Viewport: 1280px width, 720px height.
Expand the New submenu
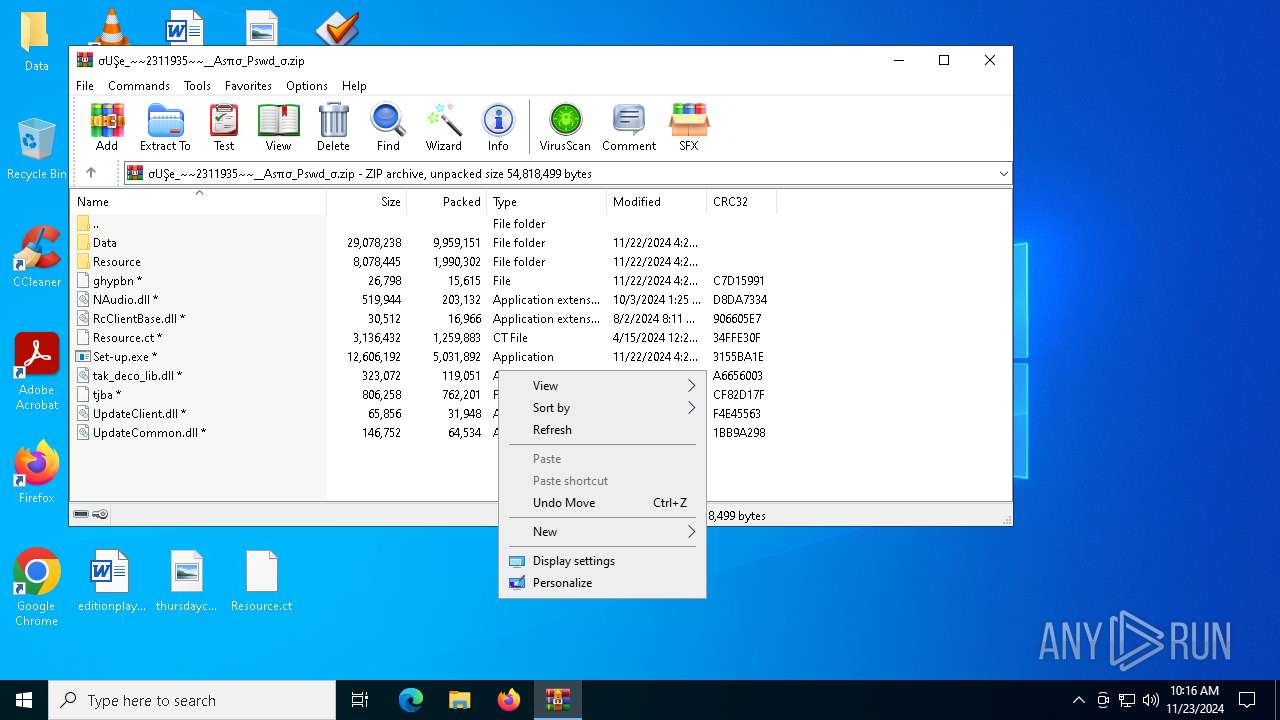602,532
